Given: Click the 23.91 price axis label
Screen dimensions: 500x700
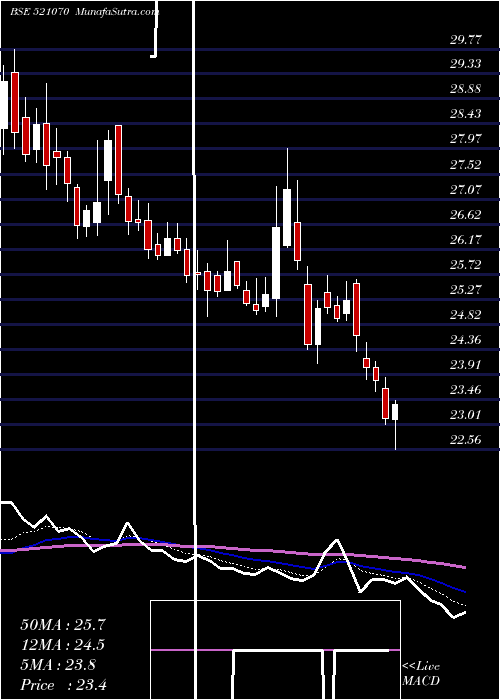Looking at the screenshot, I should [466, 366].
